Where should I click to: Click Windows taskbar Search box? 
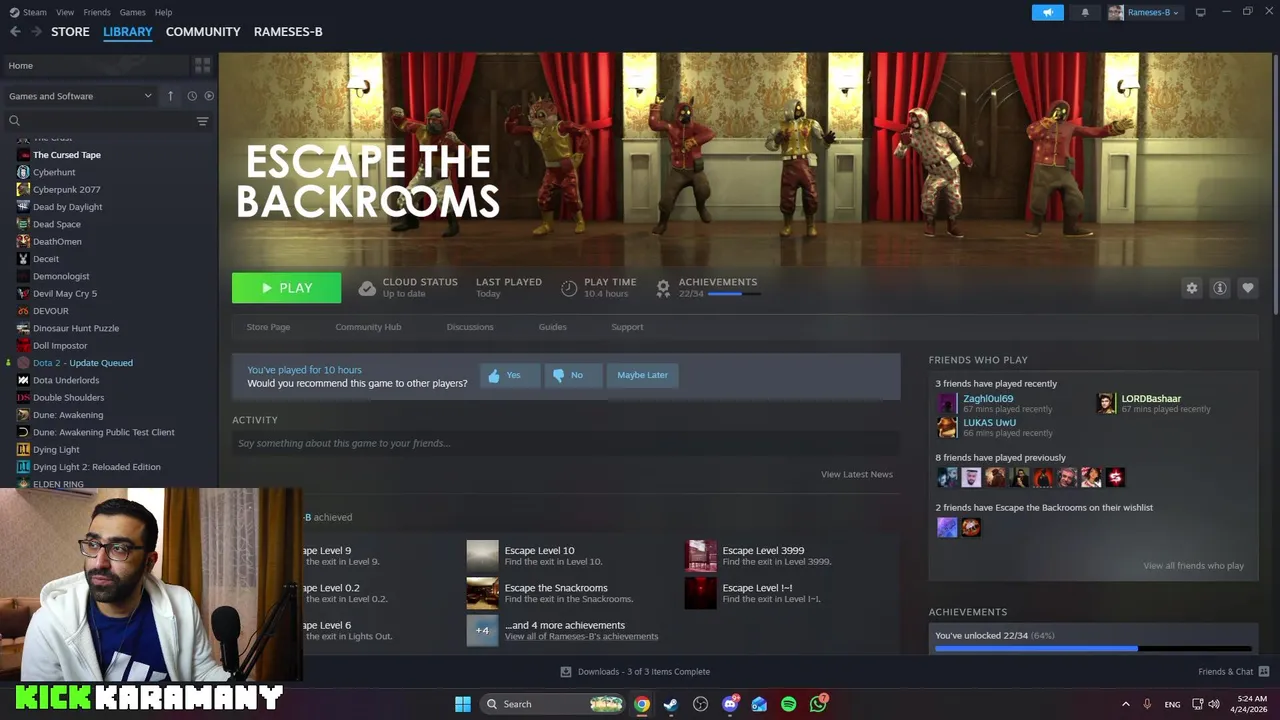553,704
